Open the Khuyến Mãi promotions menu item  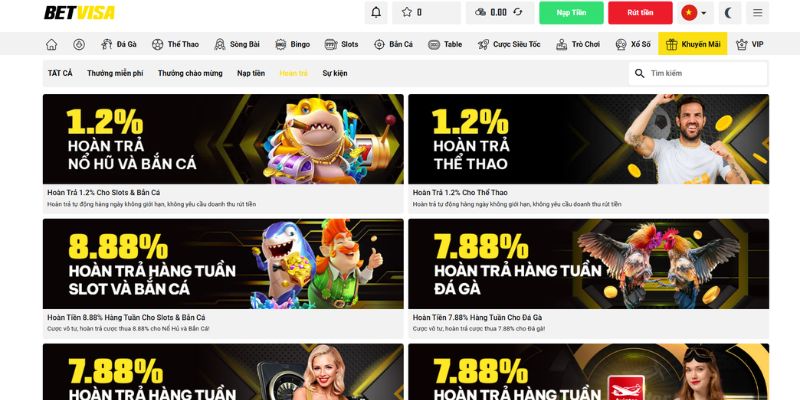coord(692,44)
